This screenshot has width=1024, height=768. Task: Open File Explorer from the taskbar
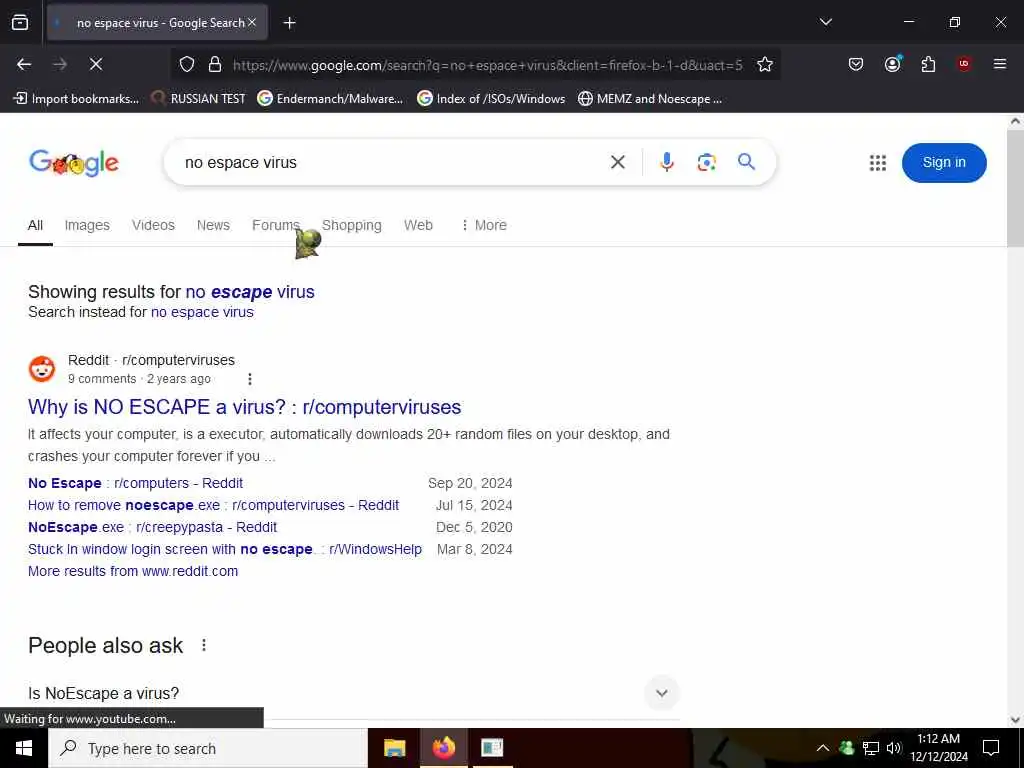394,748
